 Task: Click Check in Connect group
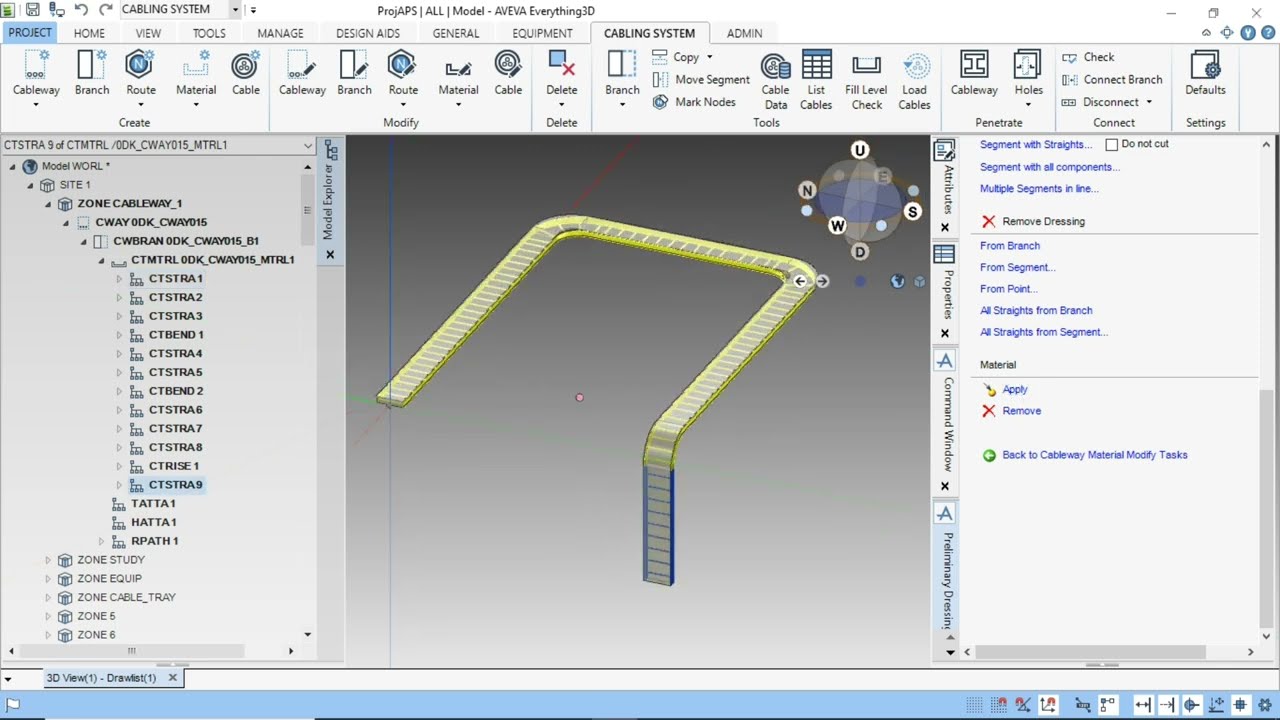coord(1088,57)
